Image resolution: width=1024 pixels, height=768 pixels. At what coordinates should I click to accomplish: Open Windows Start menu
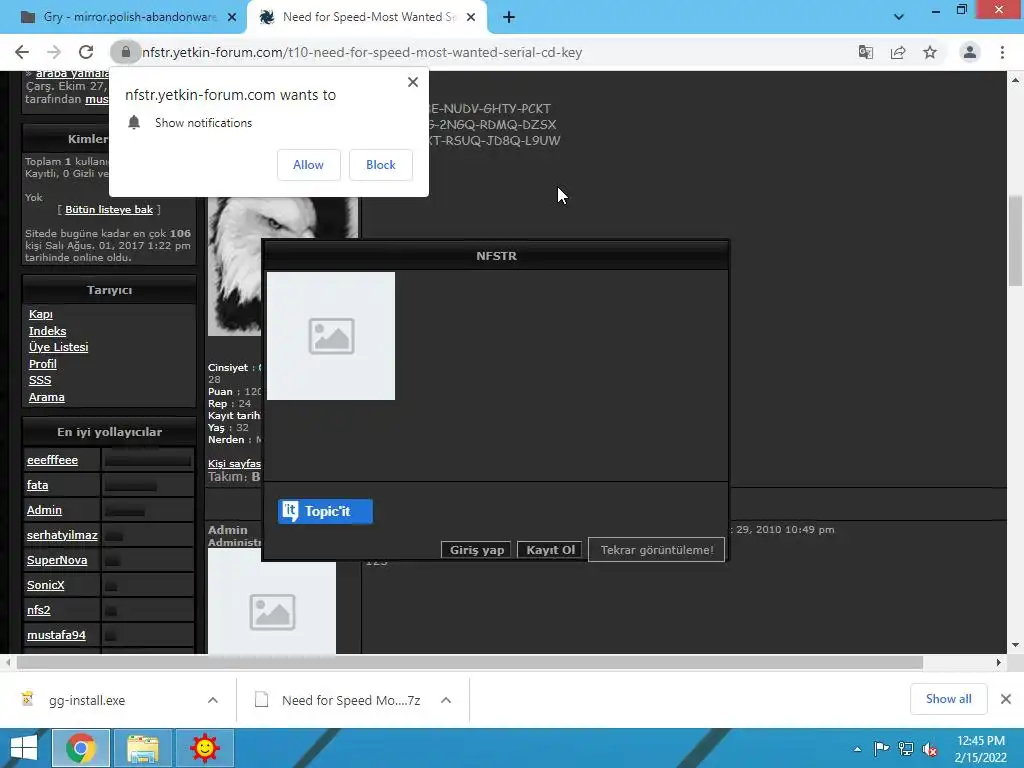[24, 748]
